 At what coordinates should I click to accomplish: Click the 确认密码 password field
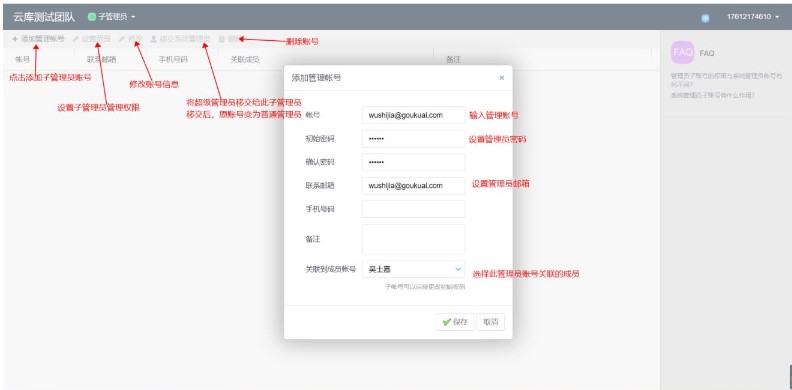pyautogui.click(x=413, y=162)
